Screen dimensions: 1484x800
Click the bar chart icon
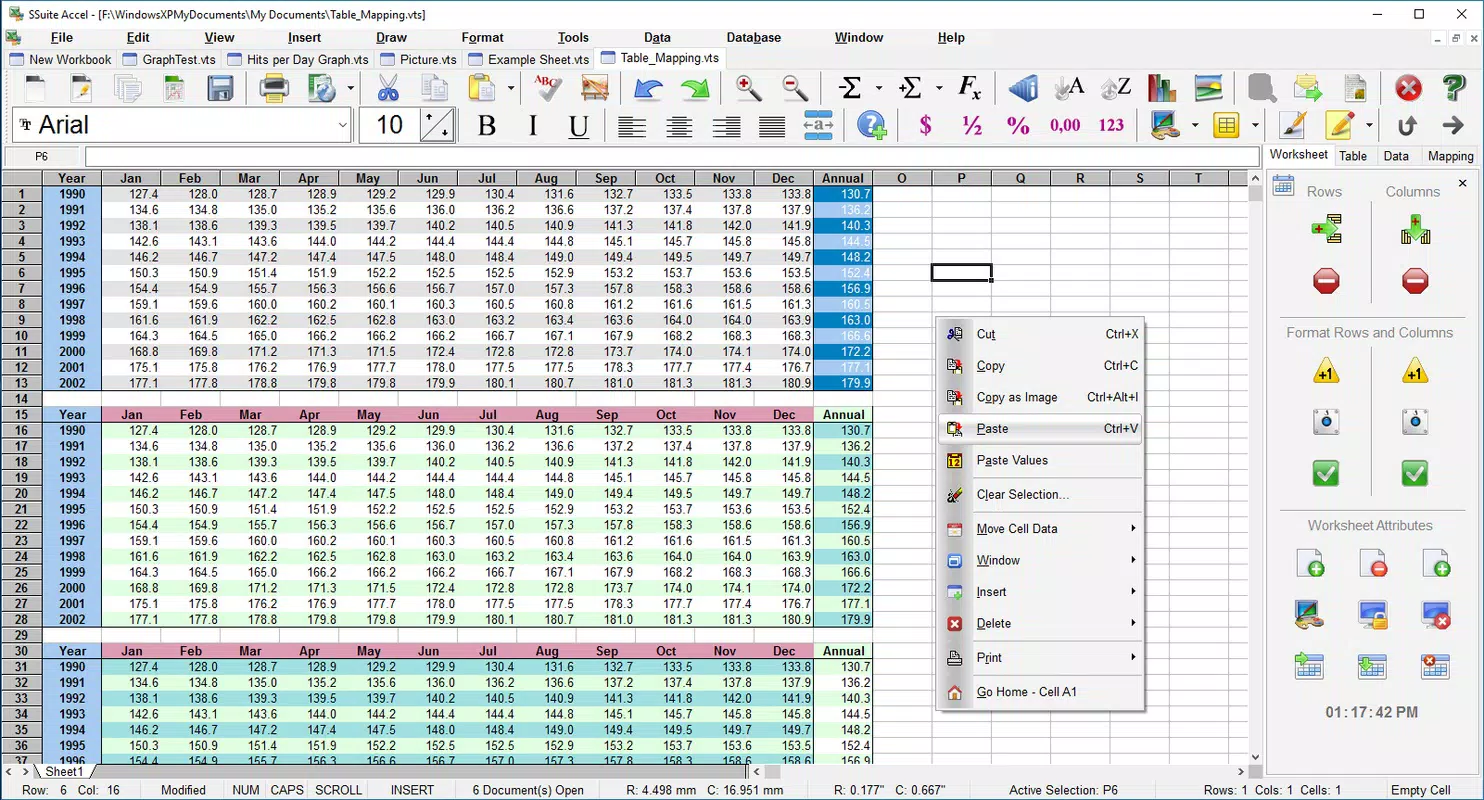tap(1162, 89)
